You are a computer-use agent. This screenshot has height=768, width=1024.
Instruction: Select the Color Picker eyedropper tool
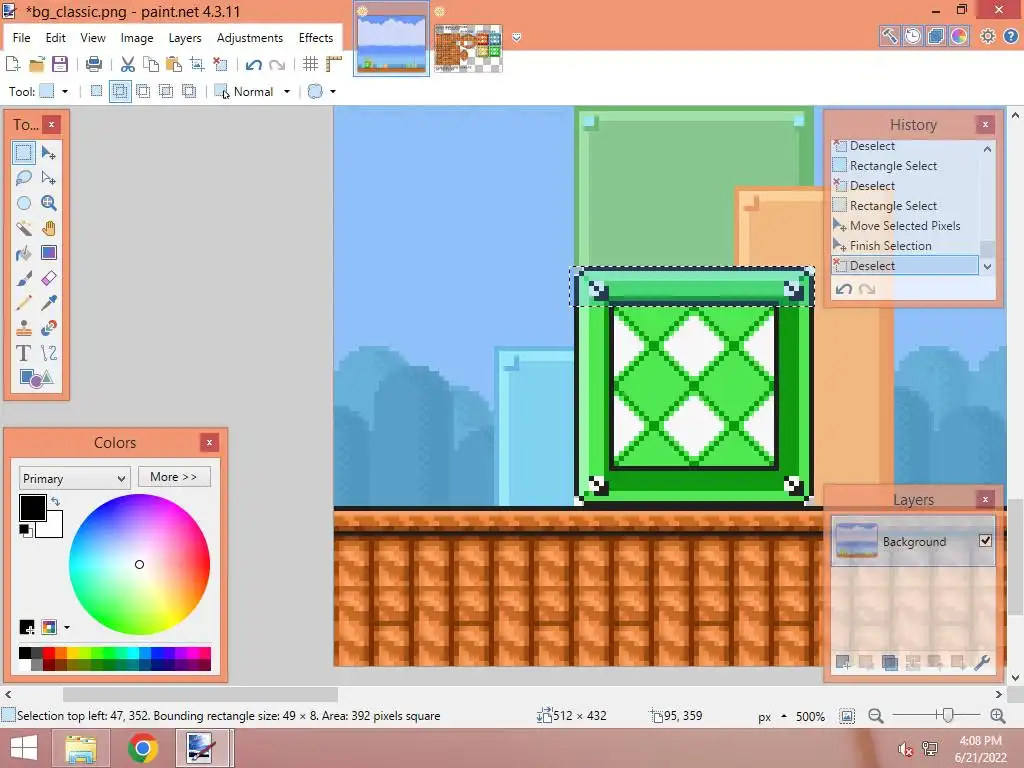[48, 302]
